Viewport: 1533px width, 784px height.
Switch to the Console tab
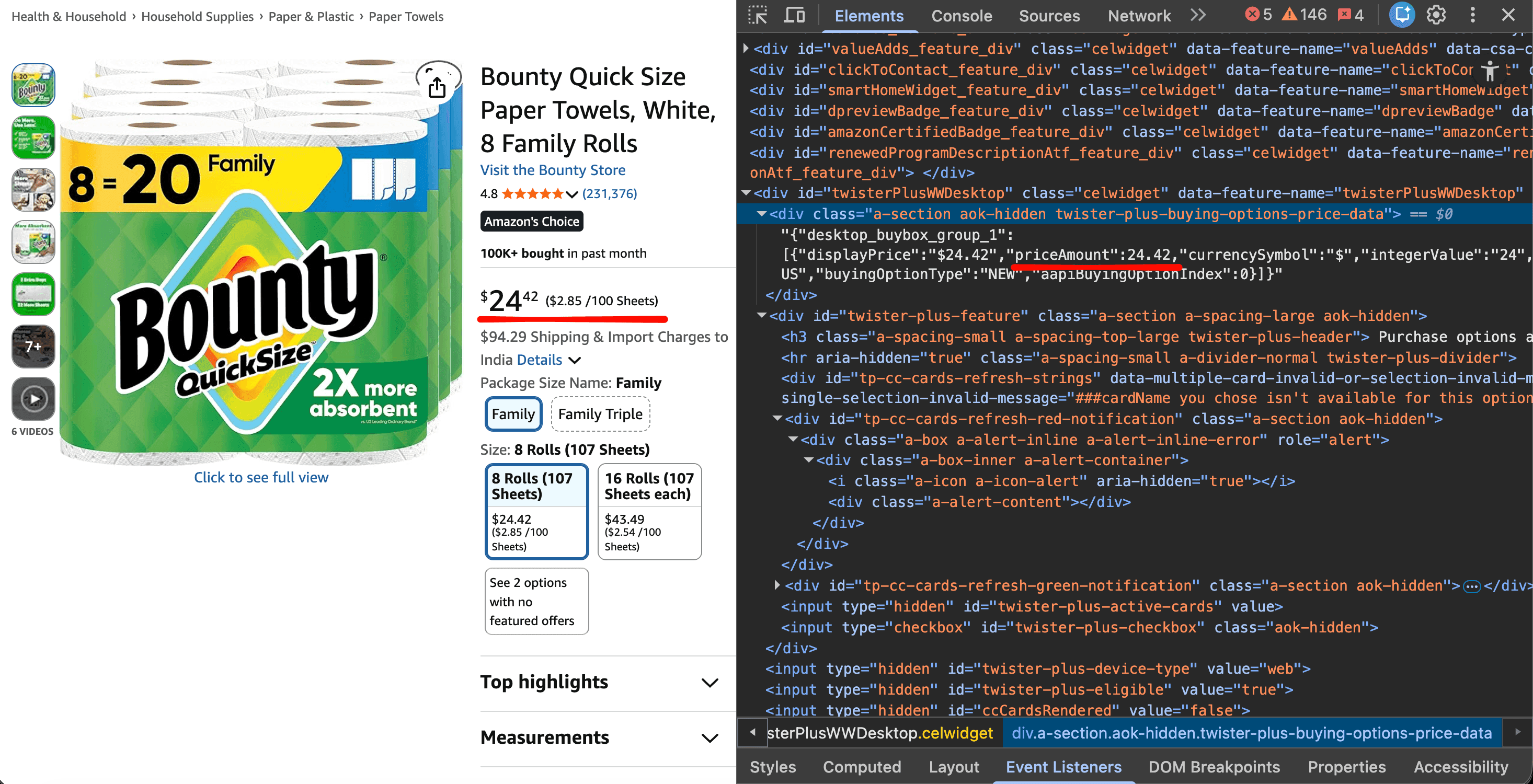point(962,16)
